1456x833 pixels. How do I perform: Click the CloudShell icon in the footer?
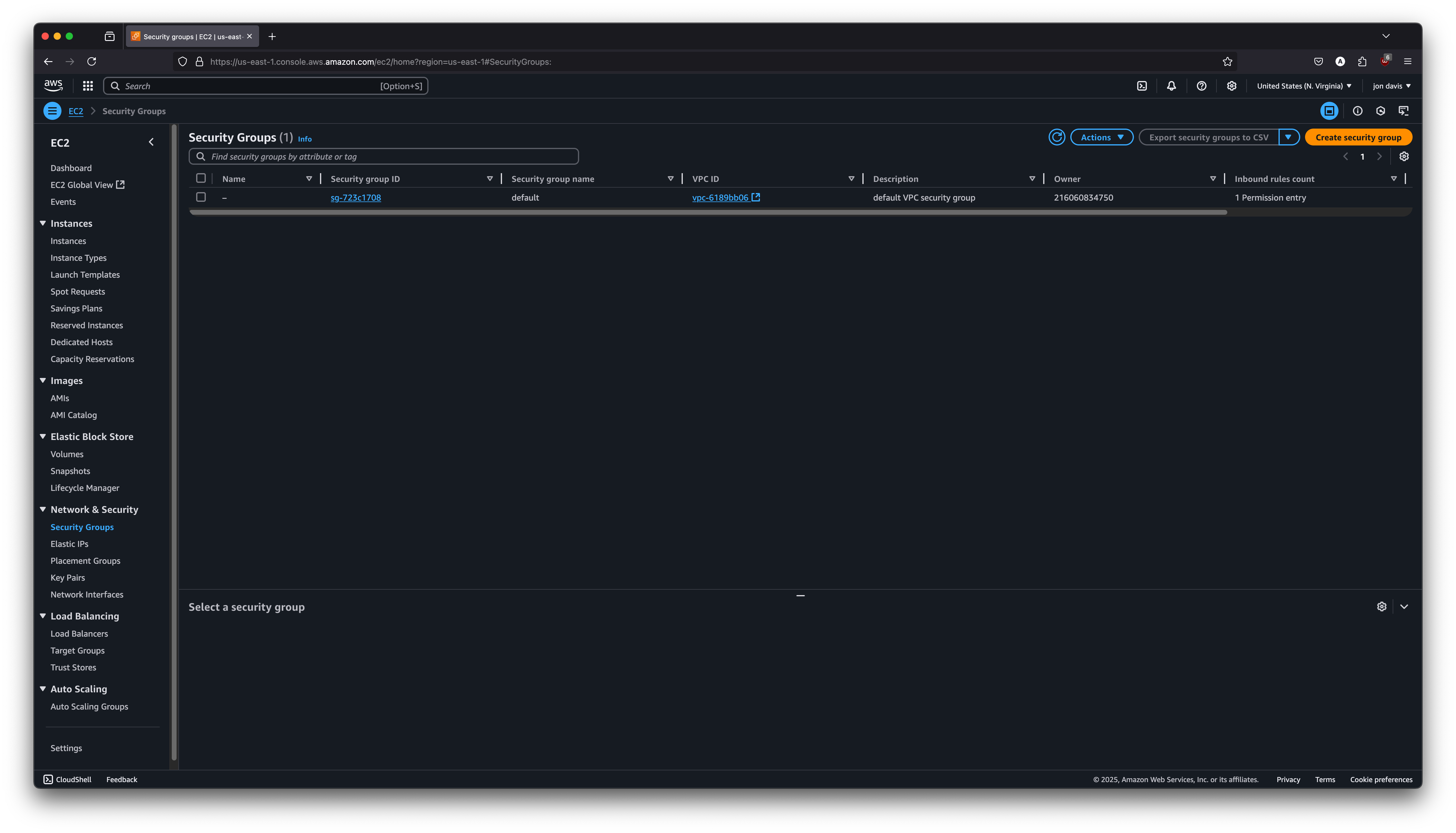48,779
